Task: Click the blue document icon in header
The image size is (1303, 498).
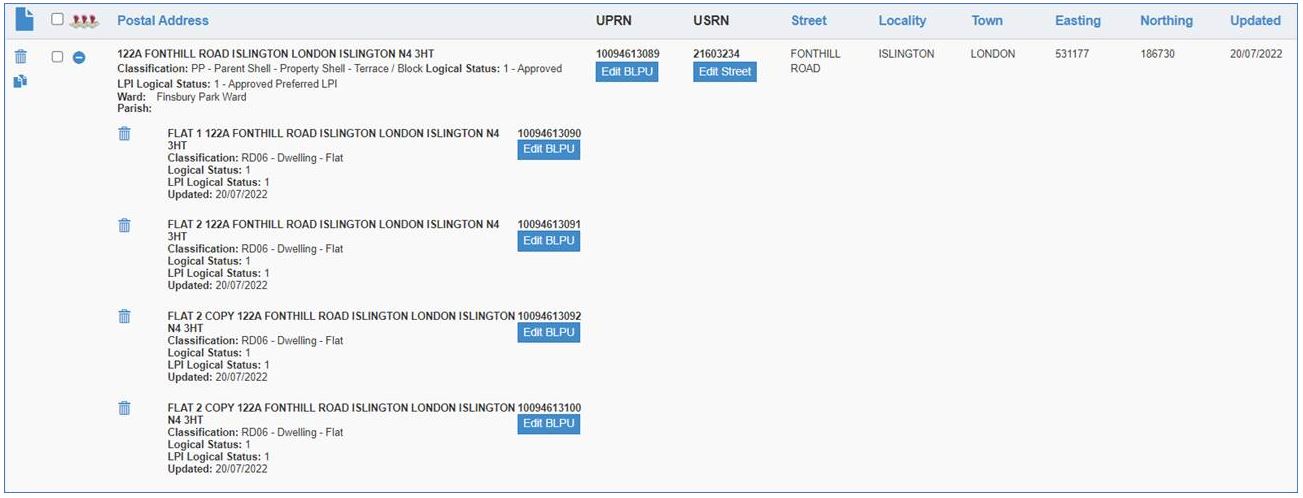Action: [24, 19]
